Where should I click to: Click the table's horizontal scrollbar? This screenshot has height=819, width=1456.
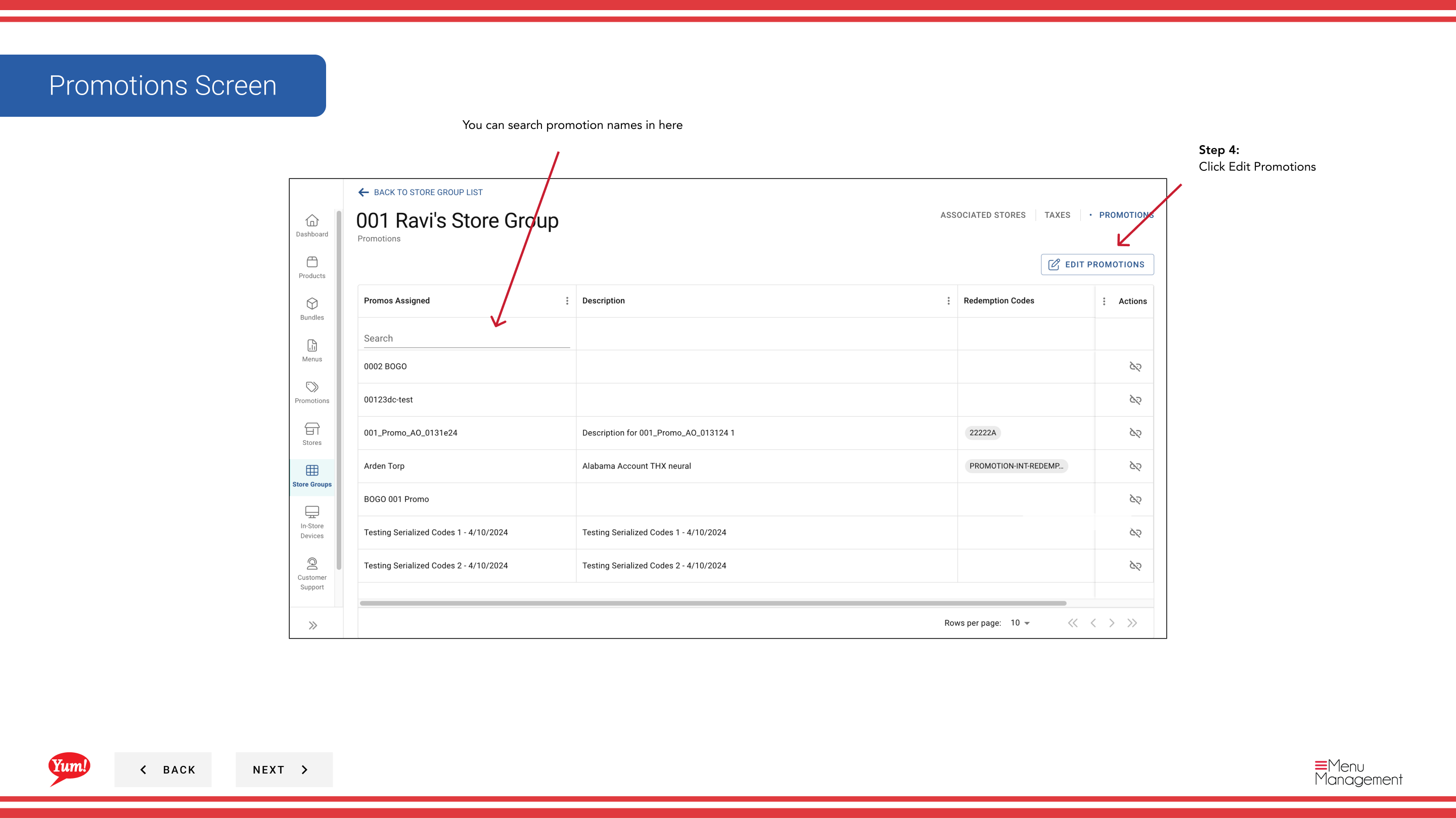pos(713,603)
